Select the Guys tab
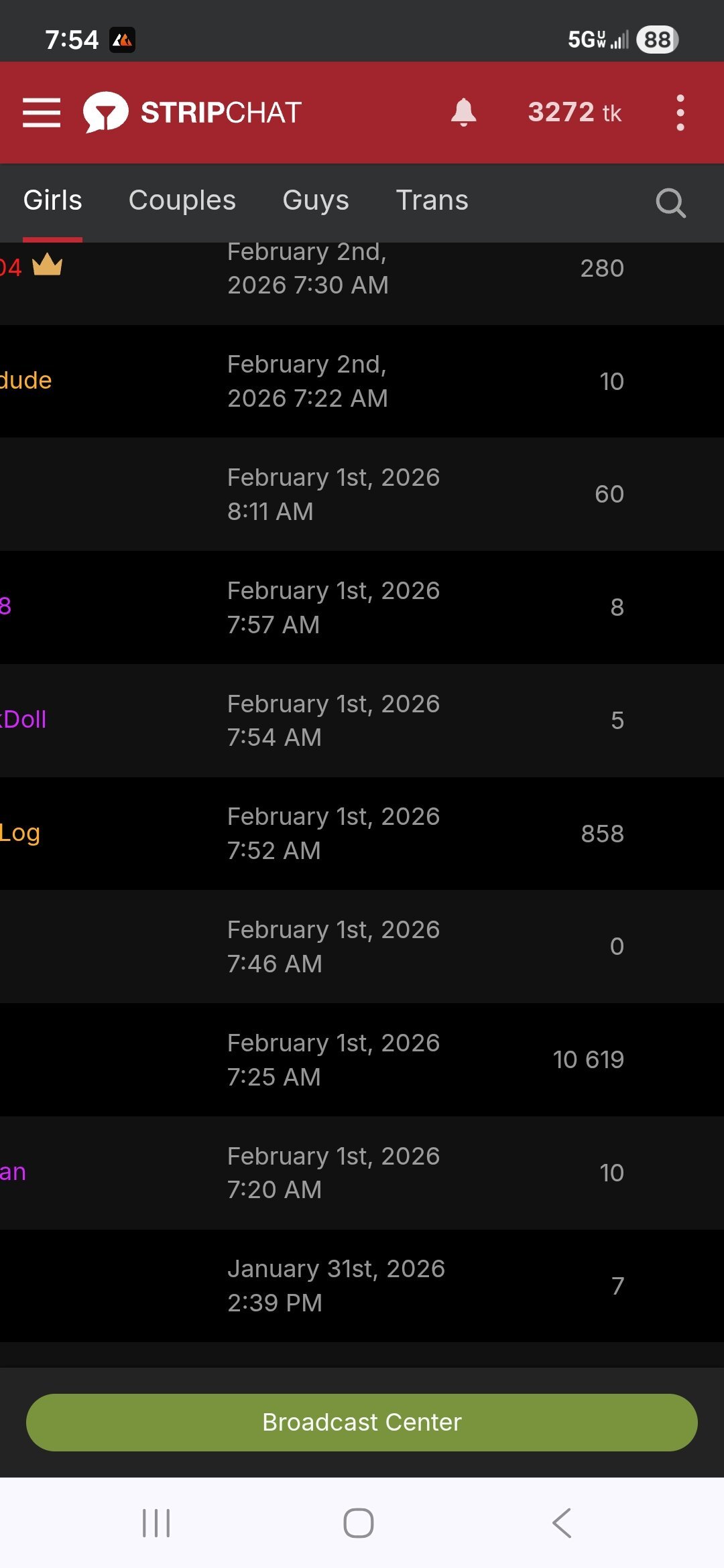Screen dimensions: 724x1568 [x=316, y=200]
